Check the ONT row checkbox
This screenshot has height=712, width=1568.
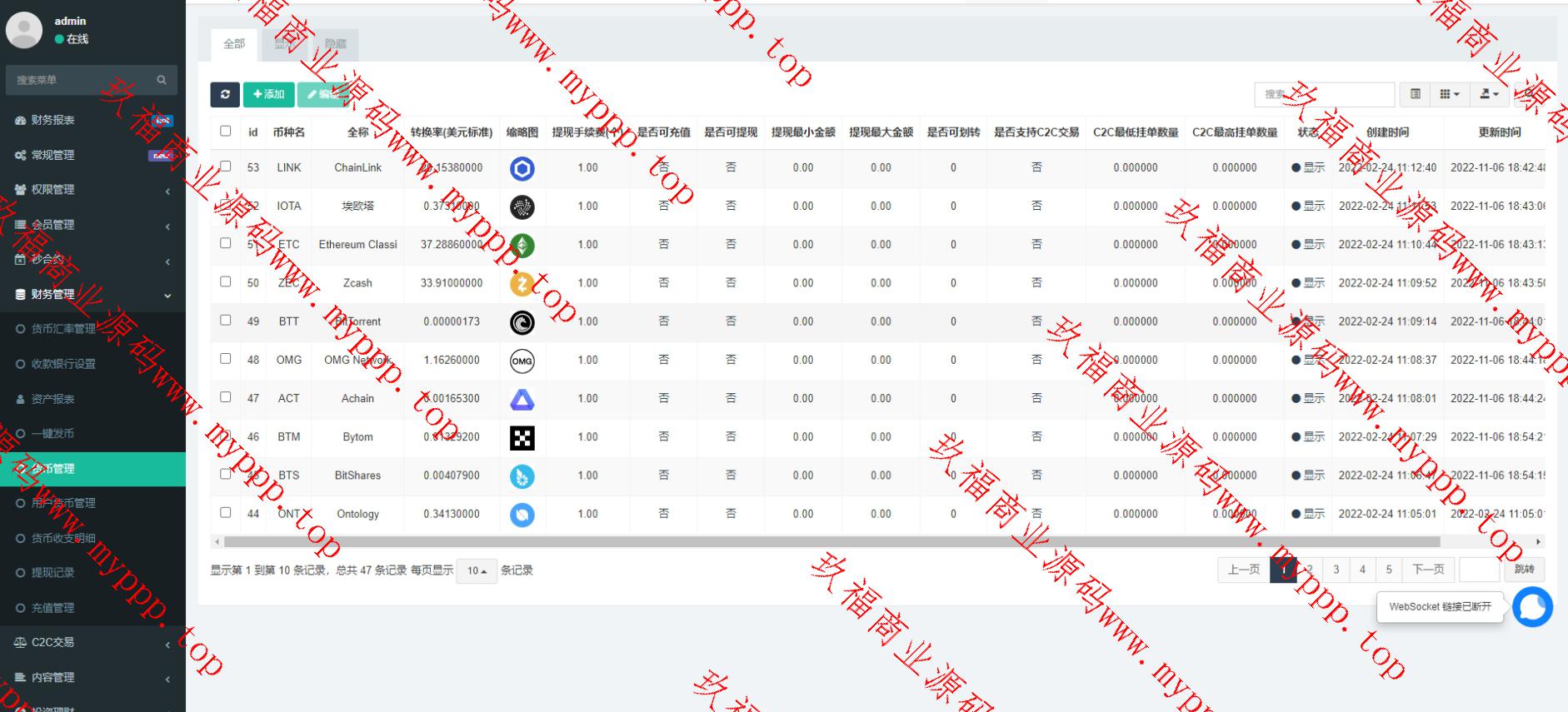click(x=225, y=512)
